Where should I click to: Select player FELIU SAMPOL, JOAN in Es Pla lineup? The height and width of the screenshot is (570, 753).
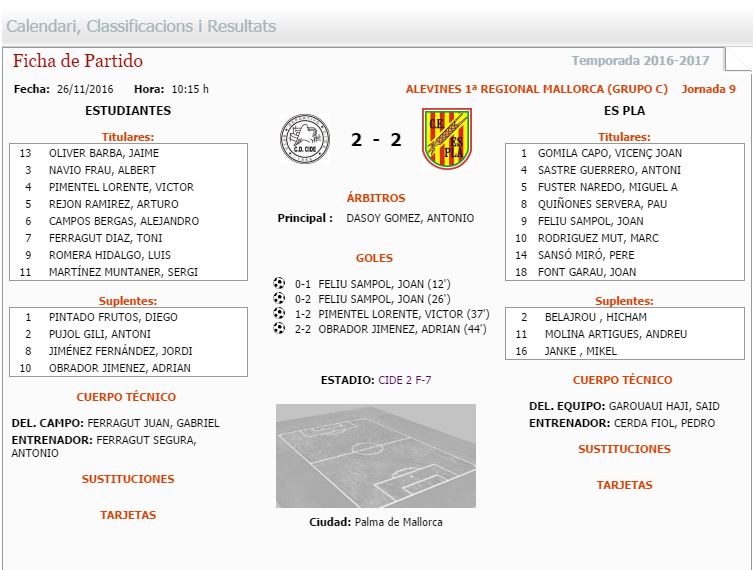[590, 221]
